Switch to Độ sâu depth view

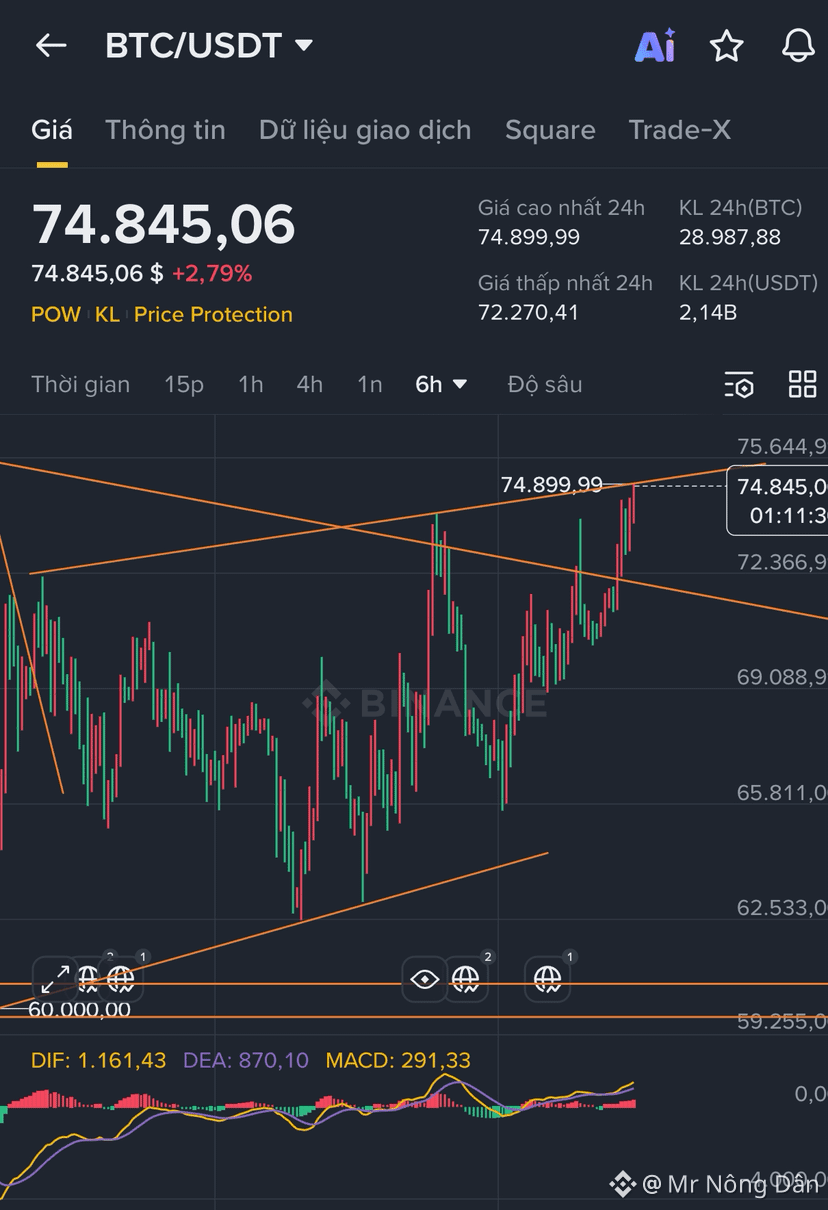pyautogui.click(x=545, y=384)
